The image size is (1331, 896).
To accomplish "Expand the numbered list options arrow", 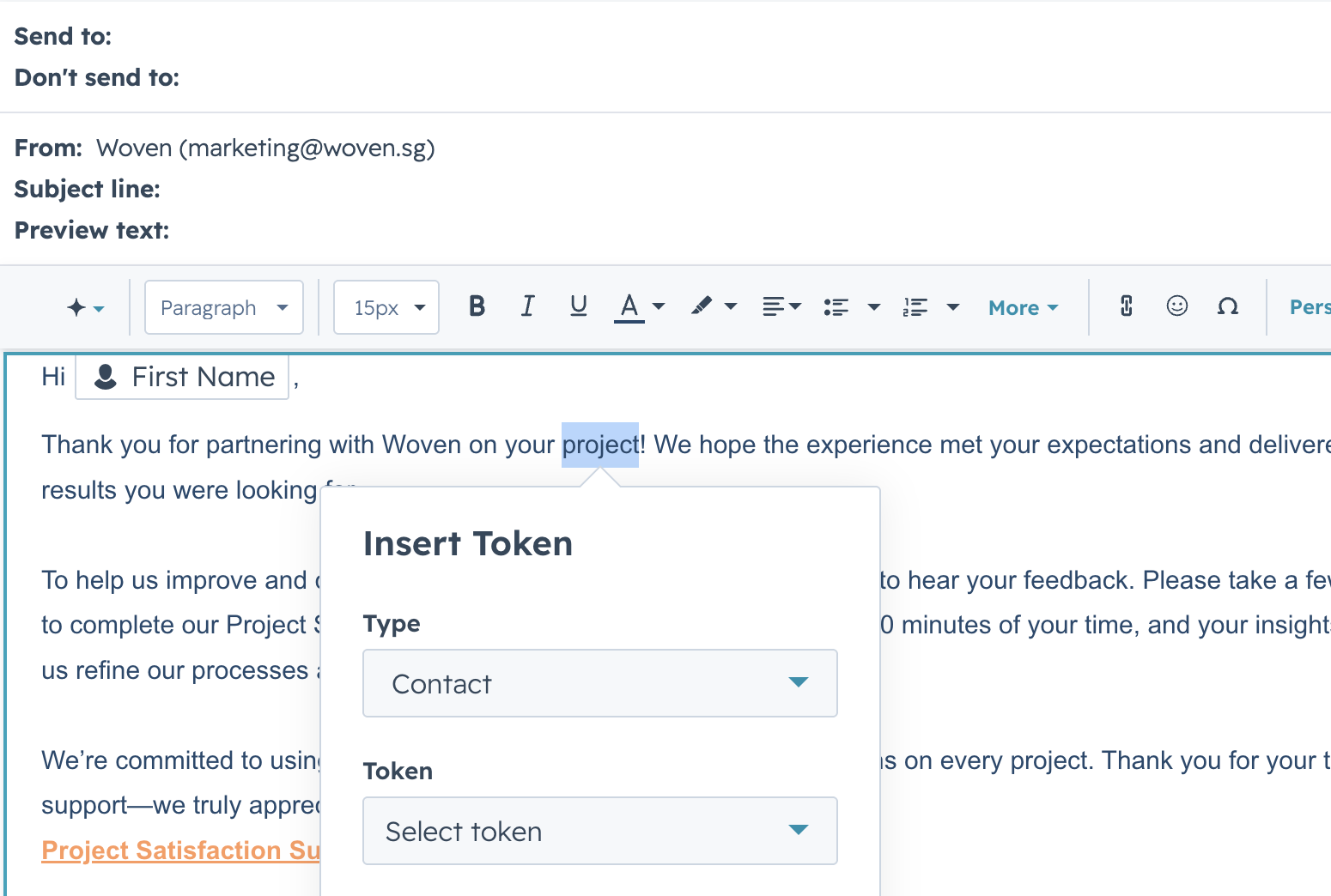I will pyautogui.click(x=952, y=306).
